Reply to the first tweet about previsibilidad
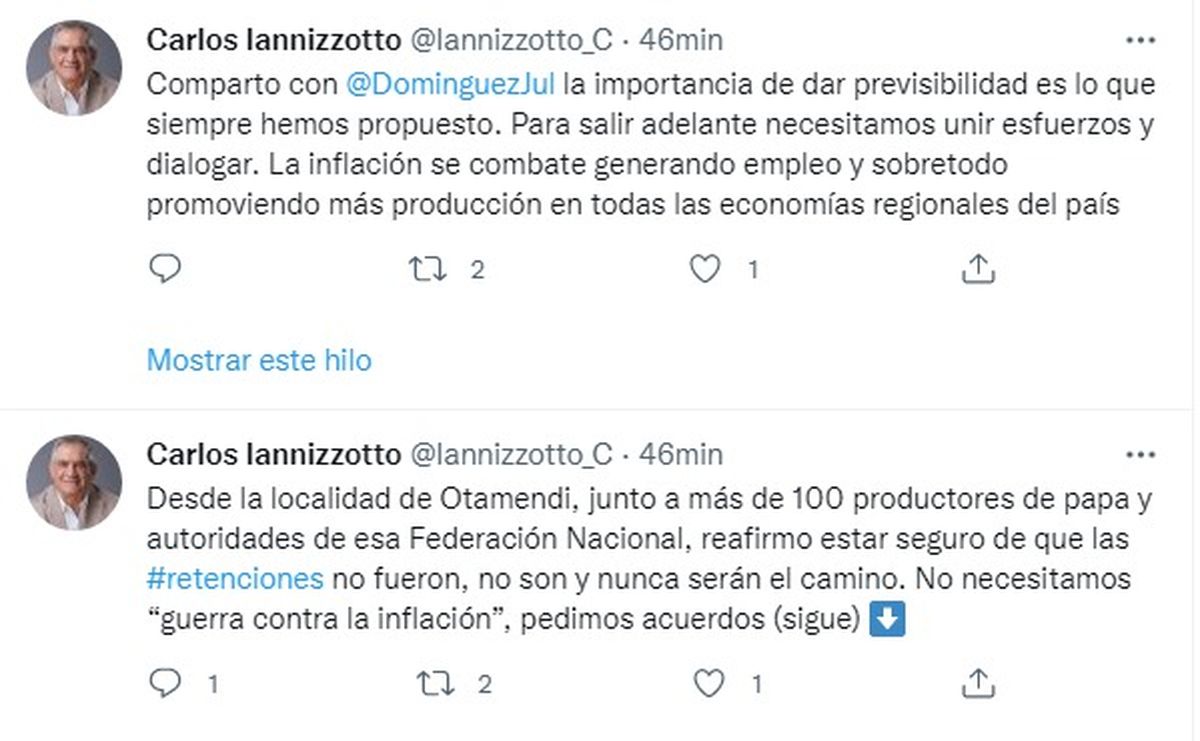The image size is (1200, 741). pos(164,268)
